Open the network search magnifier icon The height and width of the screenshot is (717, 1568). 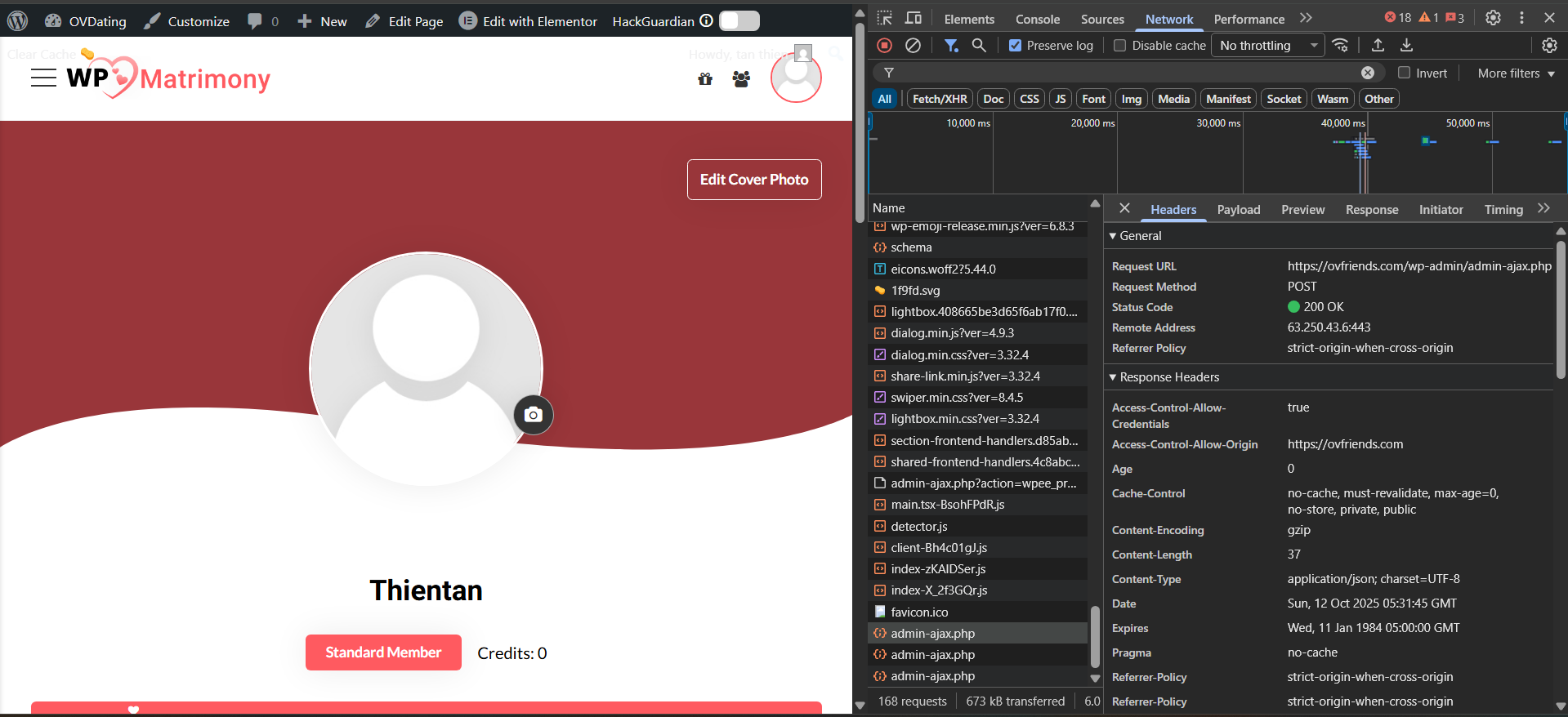pyautogui.click(x=979, y=46)
